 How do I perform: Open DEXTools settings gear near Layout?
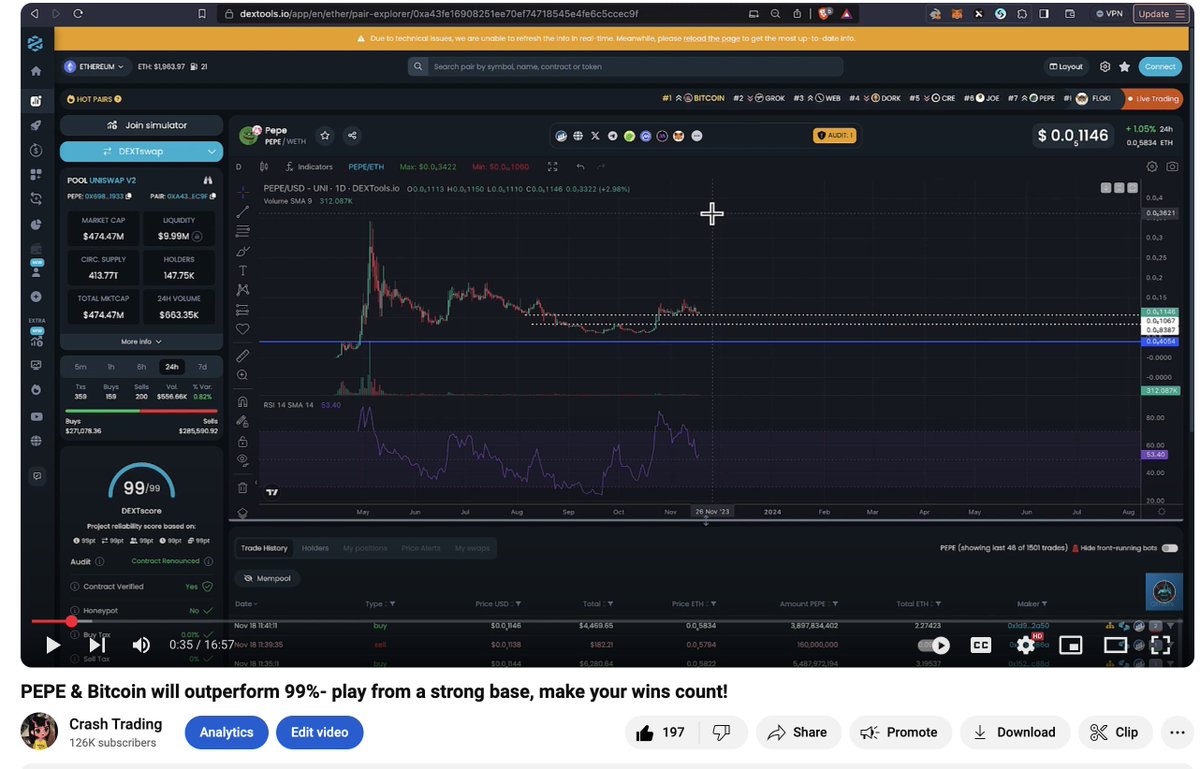pos(1105,67)
